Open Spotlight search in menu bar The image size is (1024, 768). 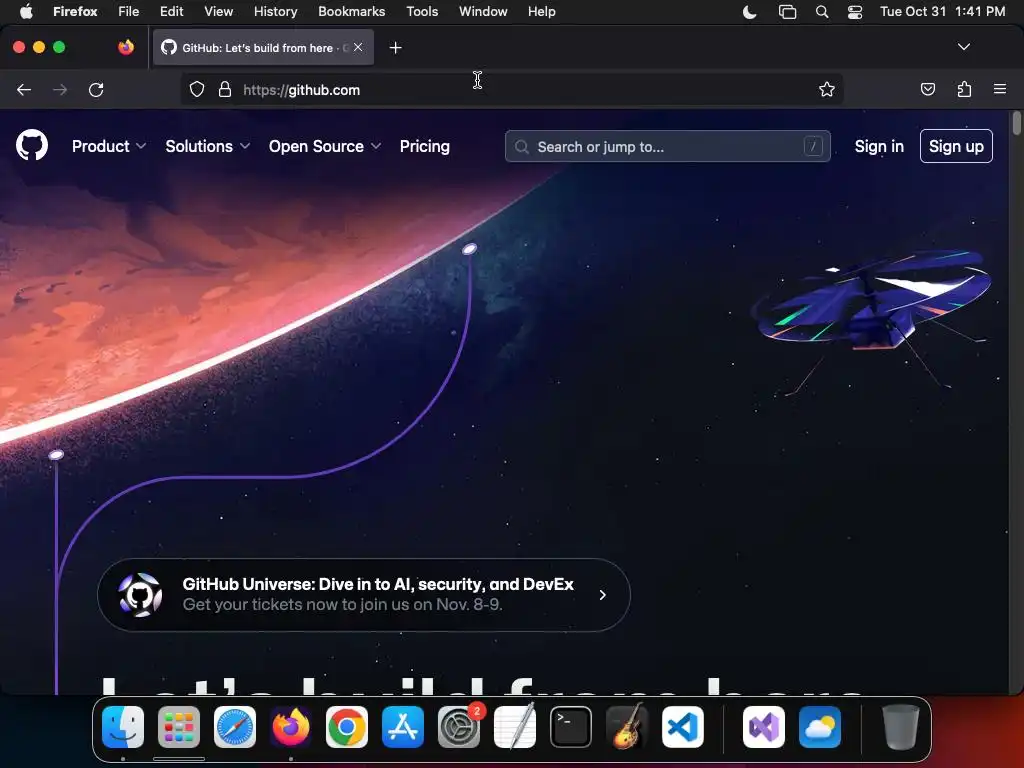tap(822, 12)
